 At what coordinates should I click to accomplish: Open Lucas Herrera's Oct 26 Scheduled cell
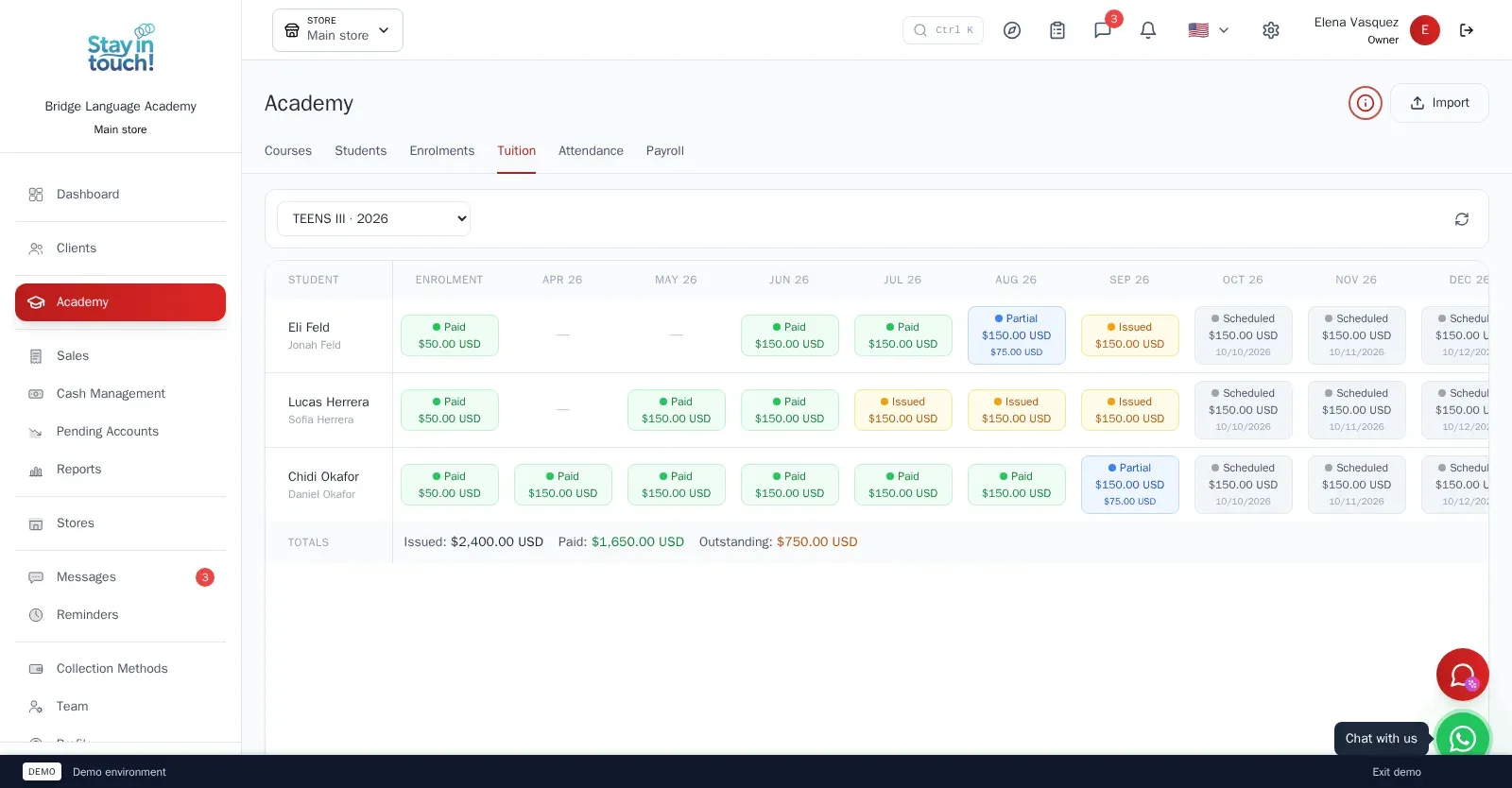click(1244, 410)
